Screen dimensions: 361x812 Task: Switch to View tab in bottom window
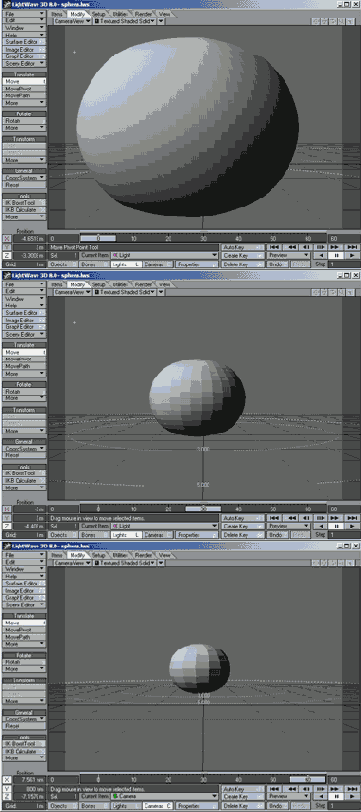click(x=164, y=555)
